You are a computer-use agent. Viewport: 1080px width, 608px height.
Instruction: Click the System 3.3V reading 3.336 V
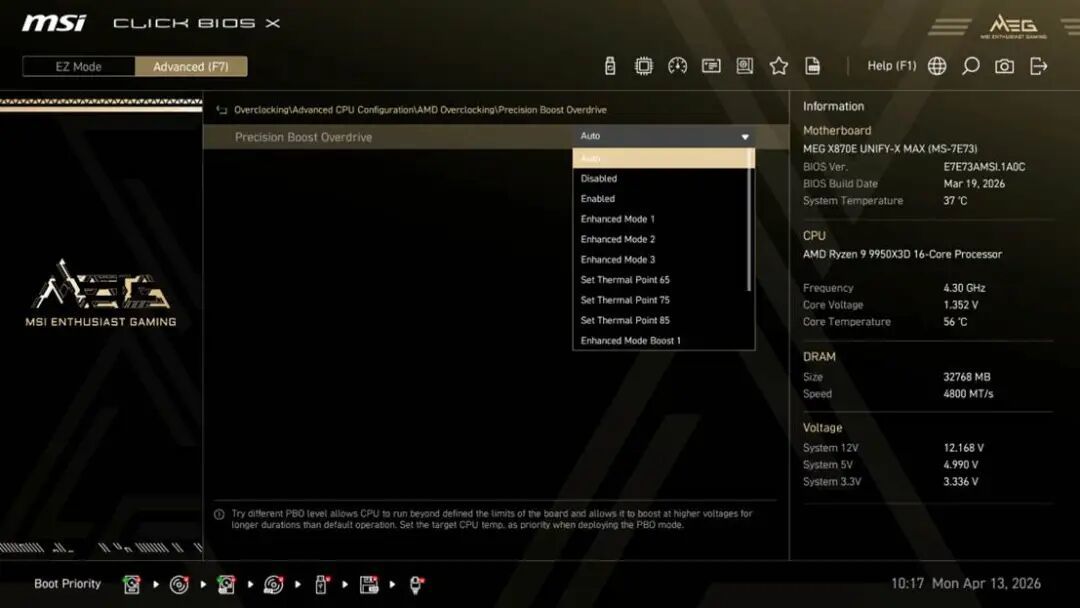[x=961, y=481]
